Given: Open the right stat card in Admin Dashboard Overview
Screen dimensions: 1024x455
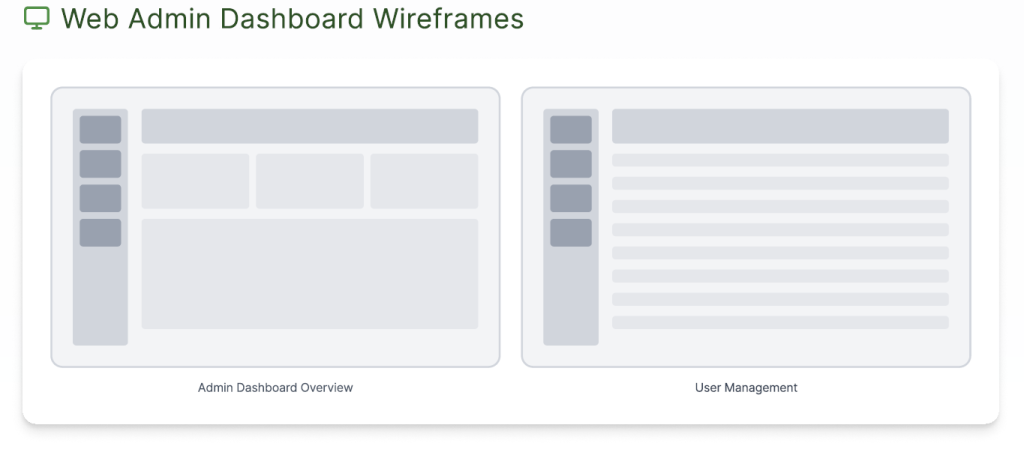Looking at the screenshot, I should [x=424, y=181].
